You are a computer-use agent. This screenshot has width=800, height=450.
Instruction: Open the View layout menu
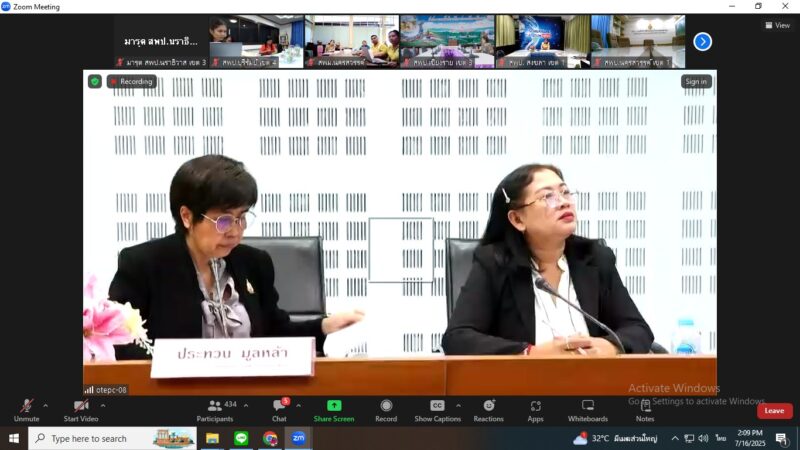[x=776, y=25]
